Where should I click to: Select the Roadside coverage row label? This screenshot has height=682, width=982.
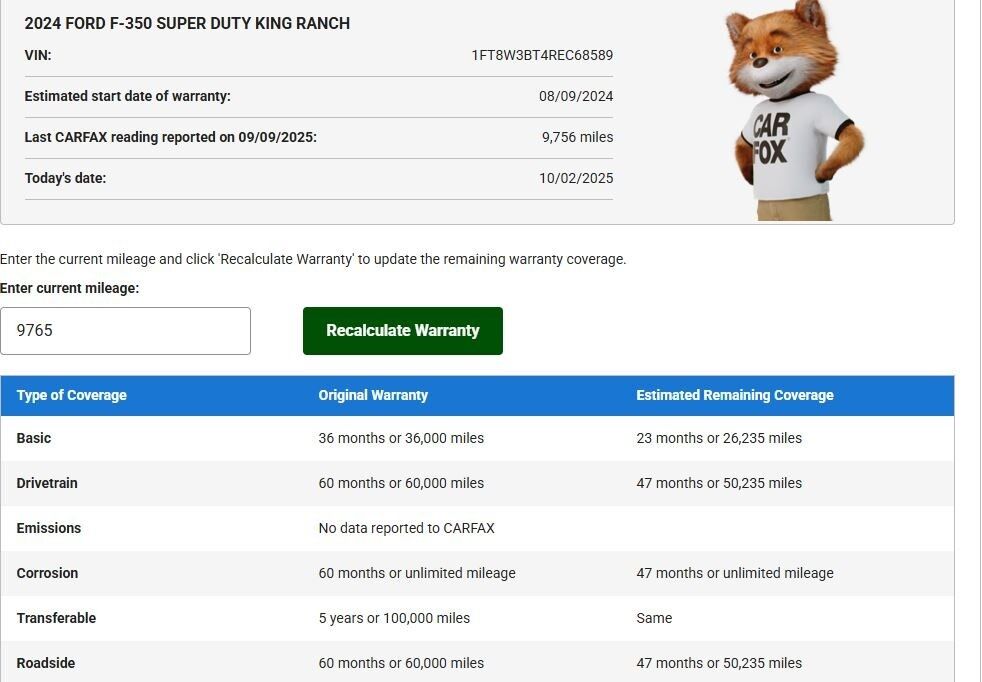[x=46, y=663]
